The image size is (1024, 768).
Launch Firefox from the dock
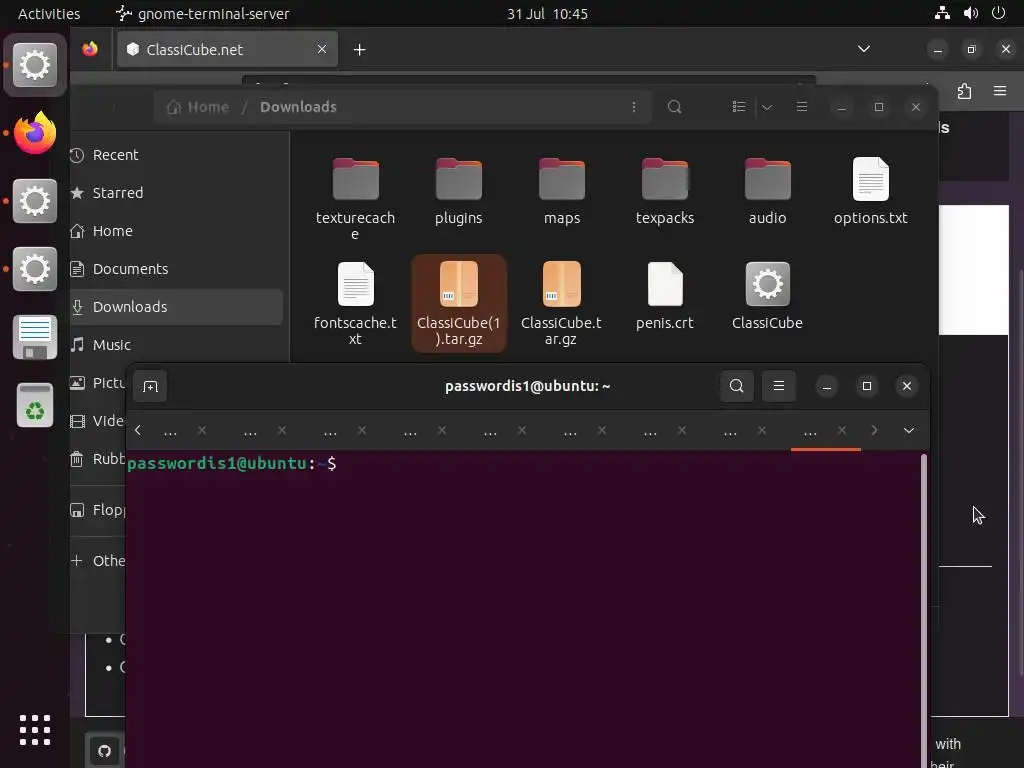[x=35, y=133]
